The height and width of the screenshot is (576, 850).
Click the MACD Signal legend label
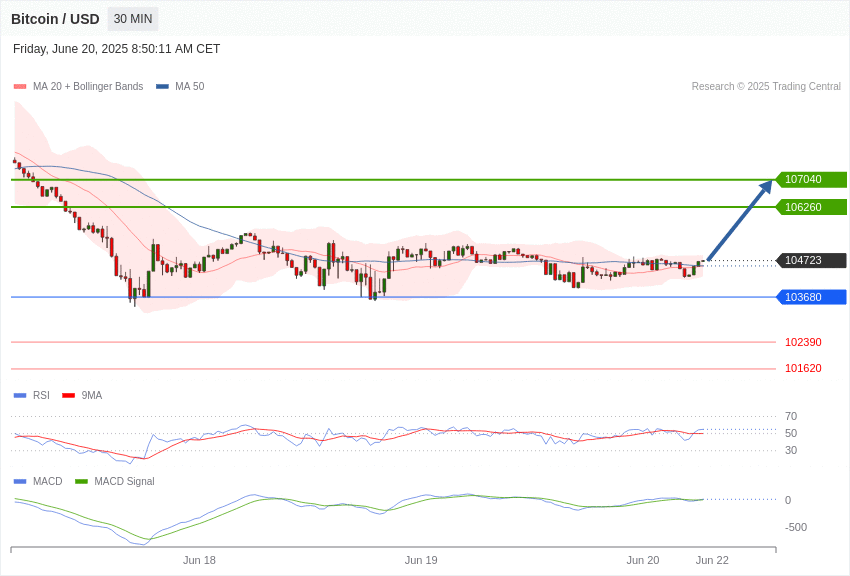(124, 481)
